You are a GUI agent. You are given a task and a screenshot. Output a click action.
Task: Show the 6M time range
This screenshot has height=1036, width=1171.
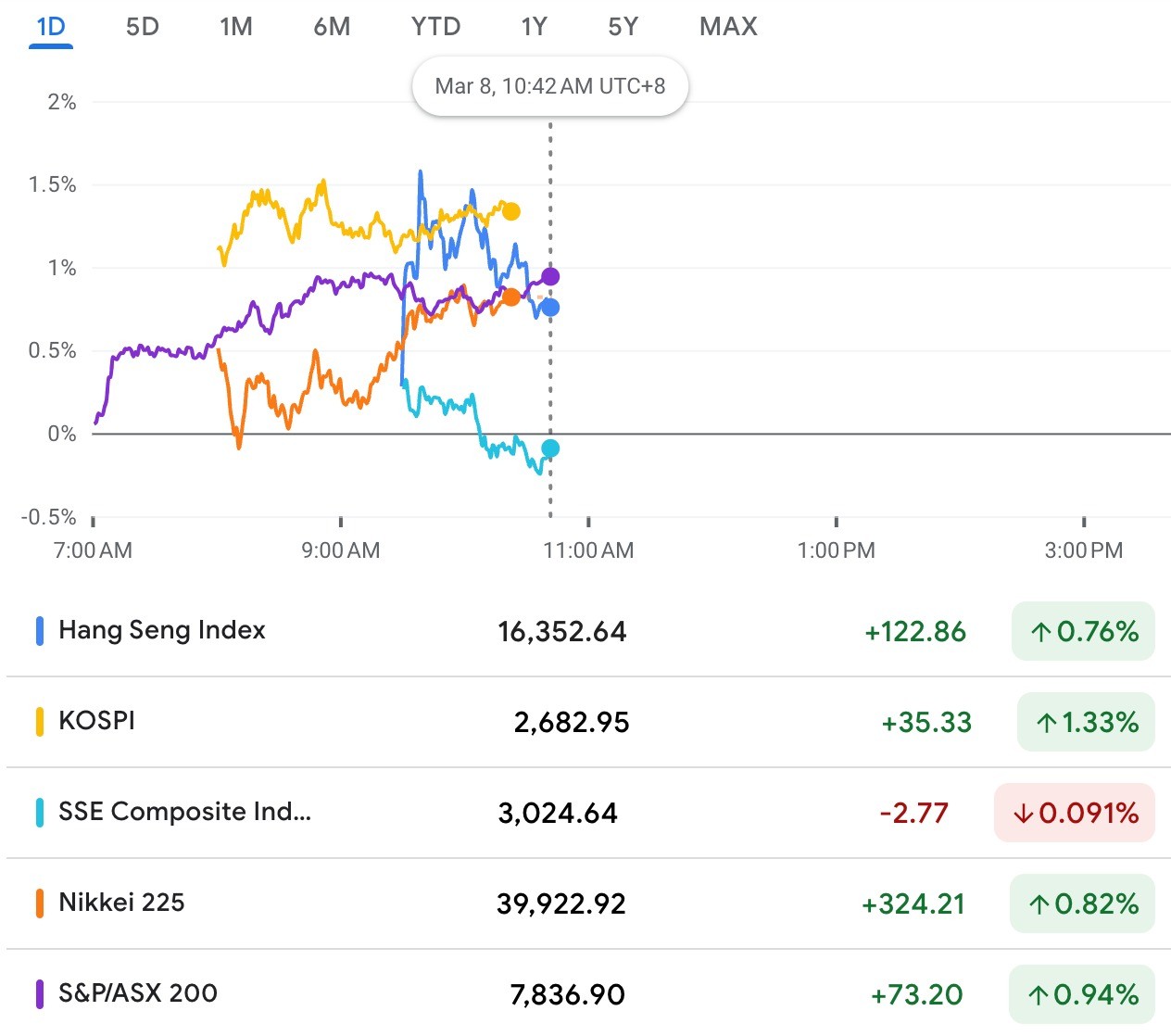[332, 26]
